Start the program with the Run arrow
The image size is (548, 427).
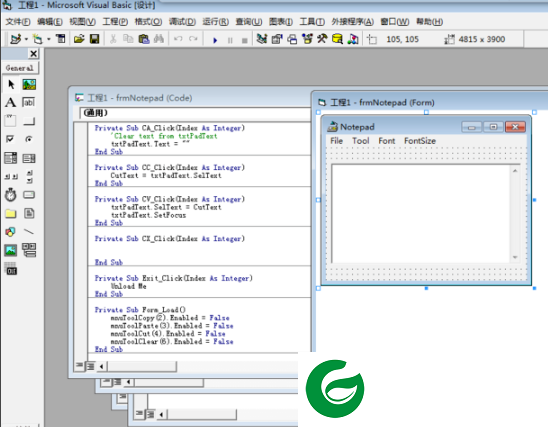(x=215, y=40)
